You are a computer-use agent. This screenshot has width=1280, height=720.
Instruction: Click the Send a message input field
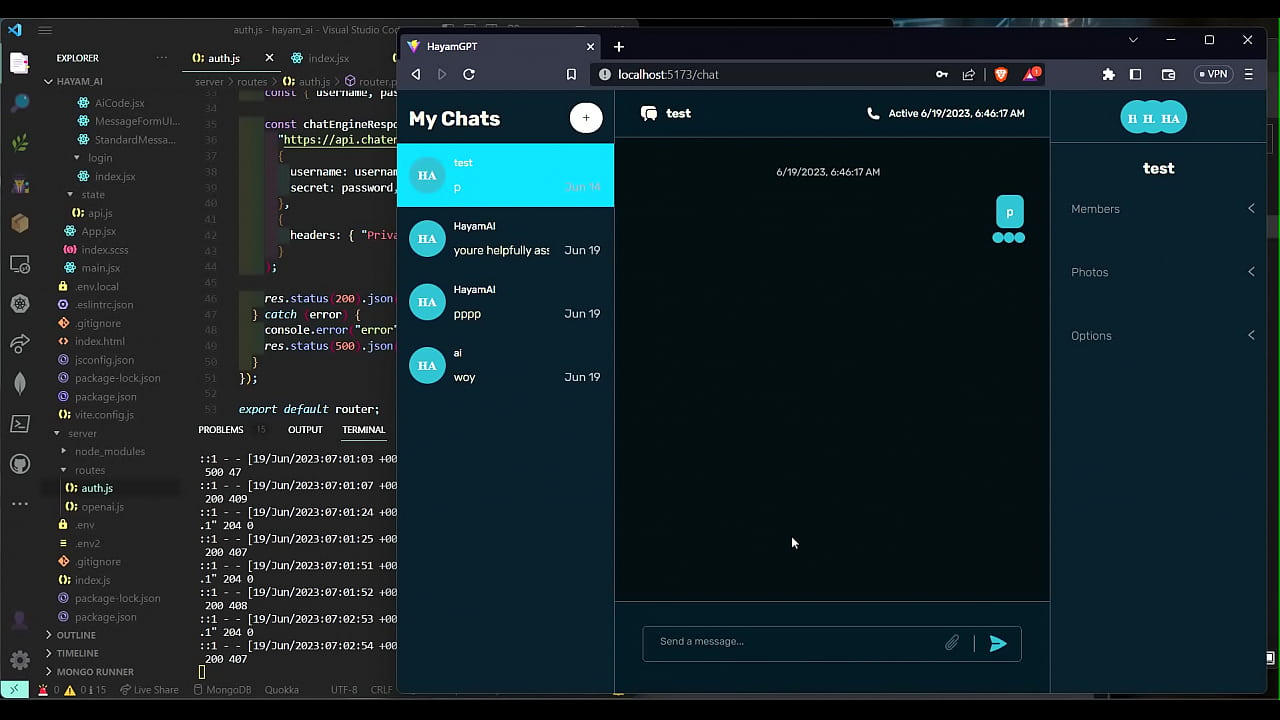click(x=790, y=641)
